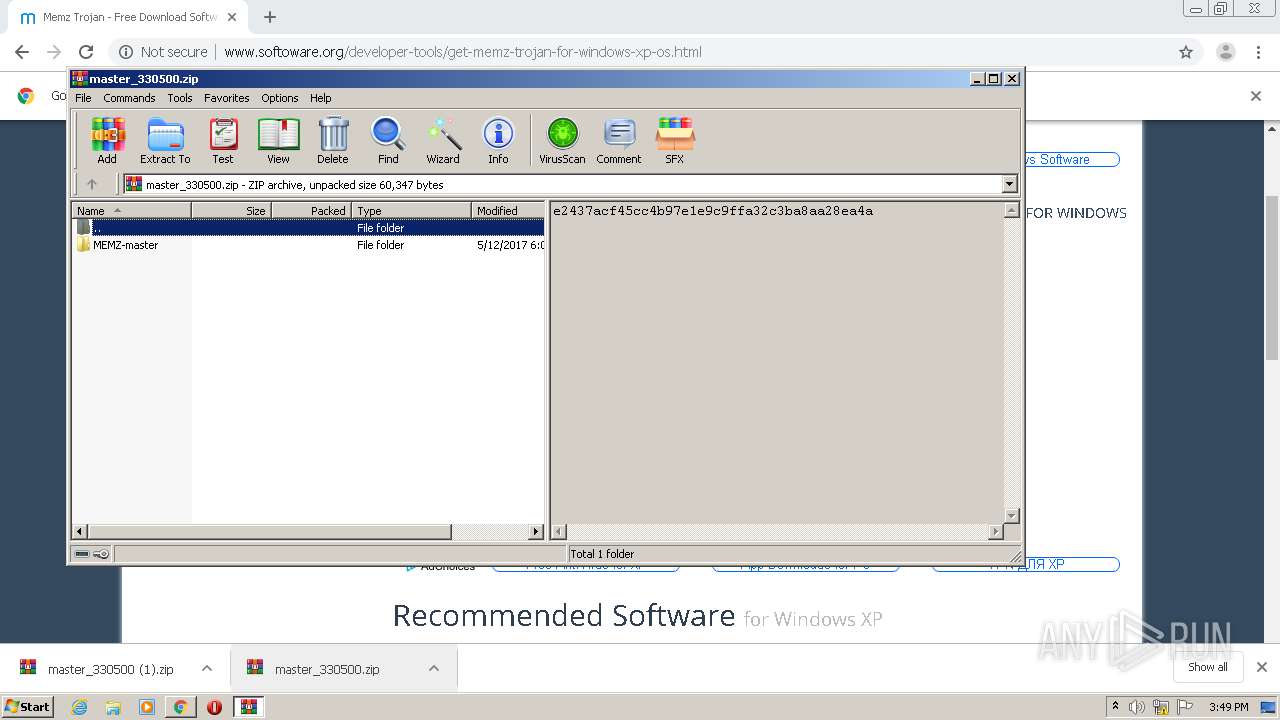Screen dimensions: 1280x720
Task: Sort by the Type column header
Action: [x=411, y=210]
